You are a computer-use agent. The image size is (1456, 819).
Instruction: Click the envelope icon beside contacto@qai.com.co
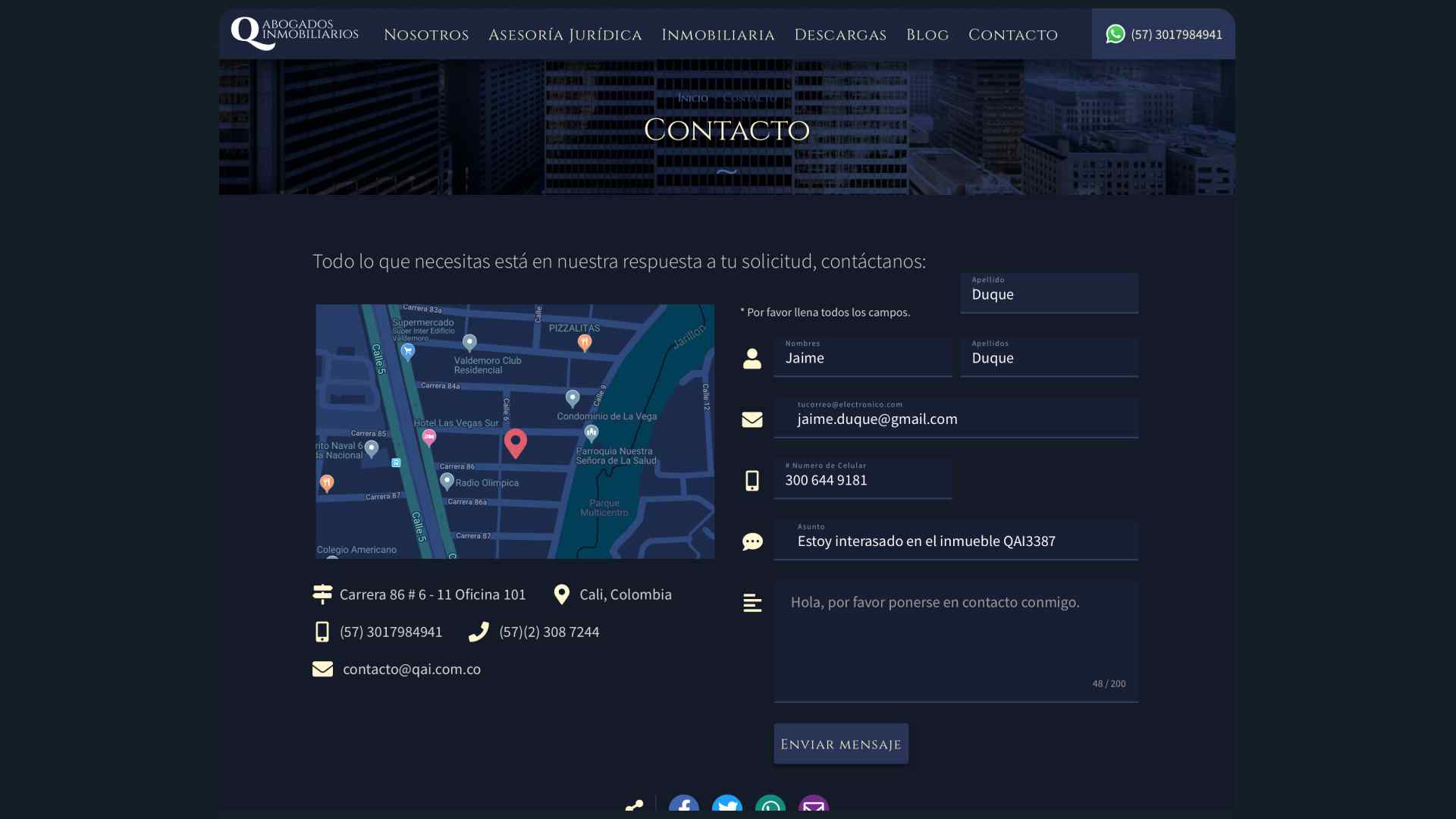point(322,669)
